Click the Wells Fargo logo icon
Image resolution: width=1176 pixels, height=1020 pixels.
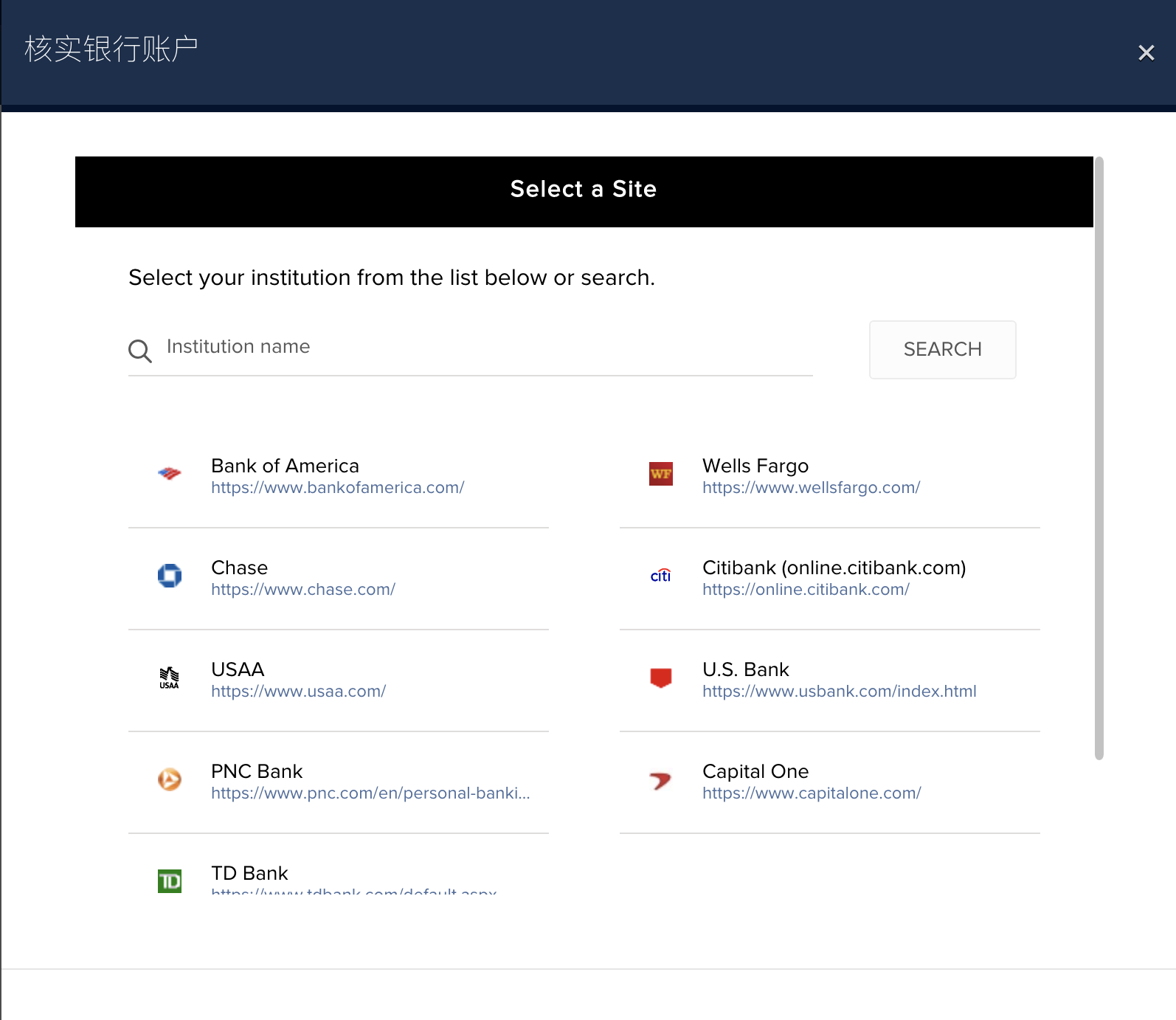pyautogui.click(x=661, y=474)
